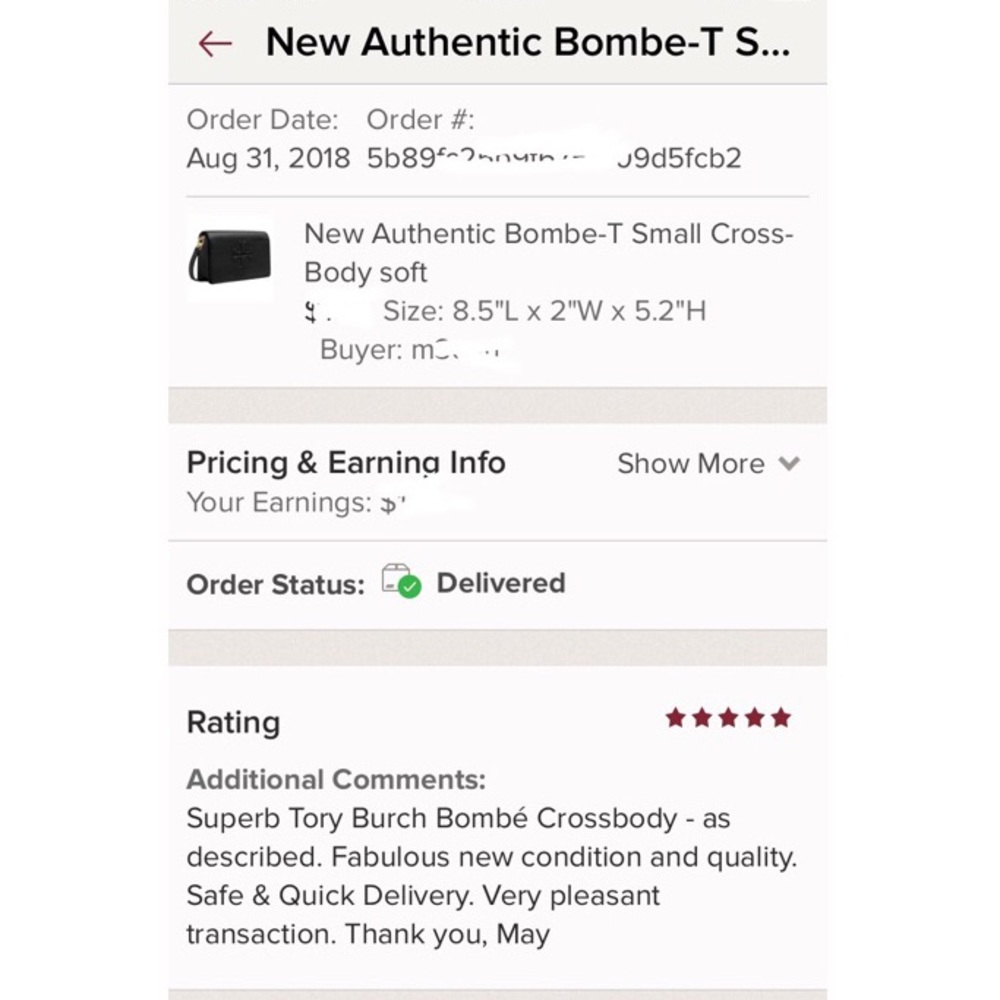This screenshot has width=1000, height=1000.
Task: Tap the back arrow icon
Action: pos(214,42)
